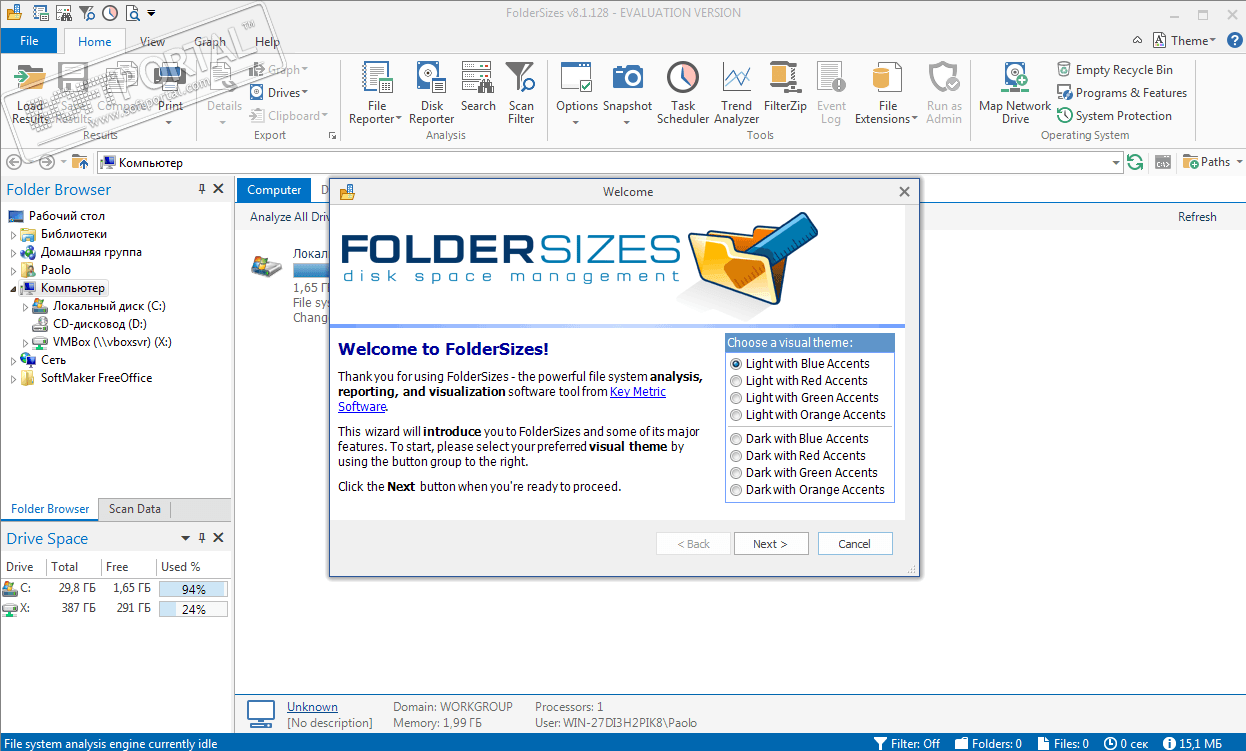Open the Task Scheduler
This screenshot has height=751, width=1246.
click(x=683, y=93)
